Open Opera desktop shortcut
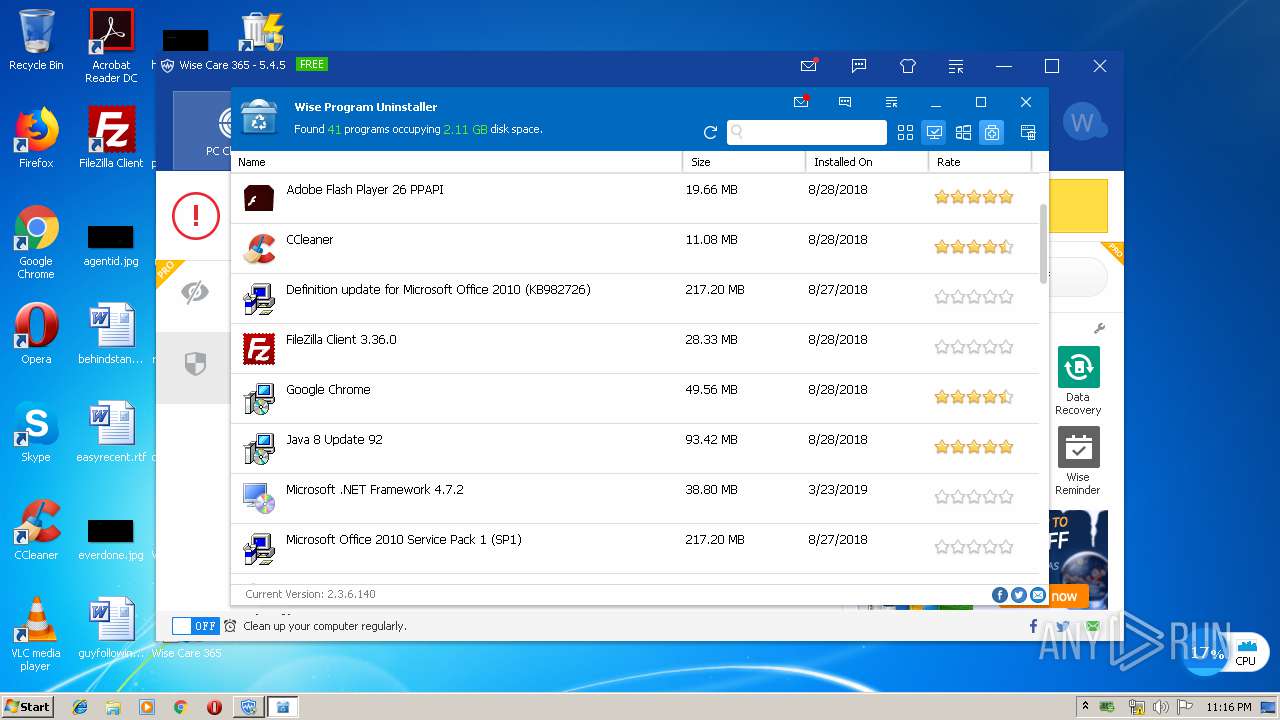 pyautogui.click(x=36, y=334)
